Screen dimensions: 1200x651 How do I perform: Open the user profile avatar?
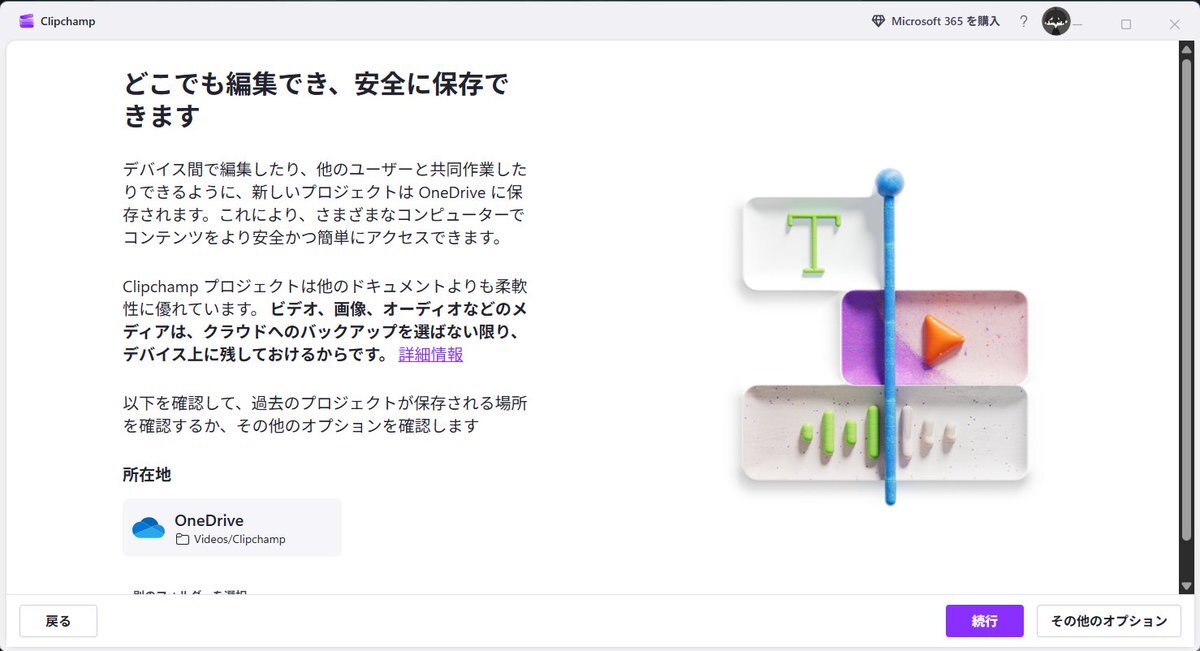1056,21
